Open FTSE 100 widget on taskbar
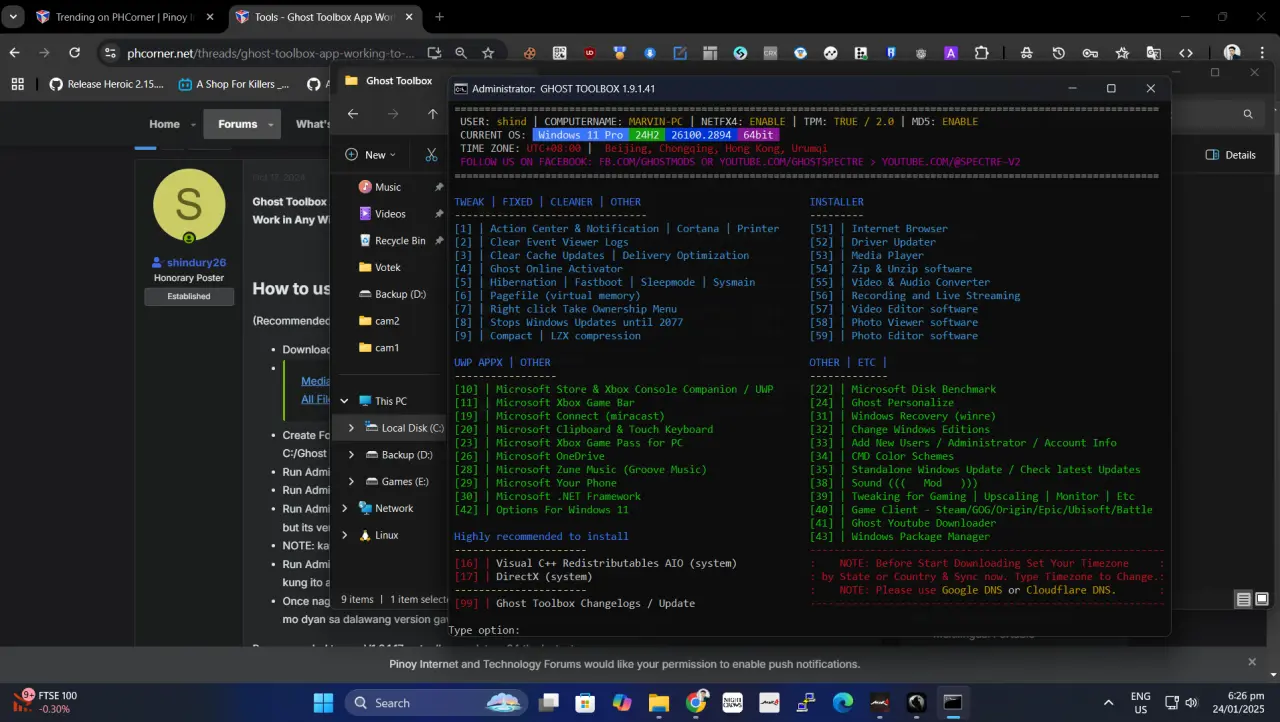Image resolution: width=1280 pixels, height=722 pixels. click(x=46, y=702)
